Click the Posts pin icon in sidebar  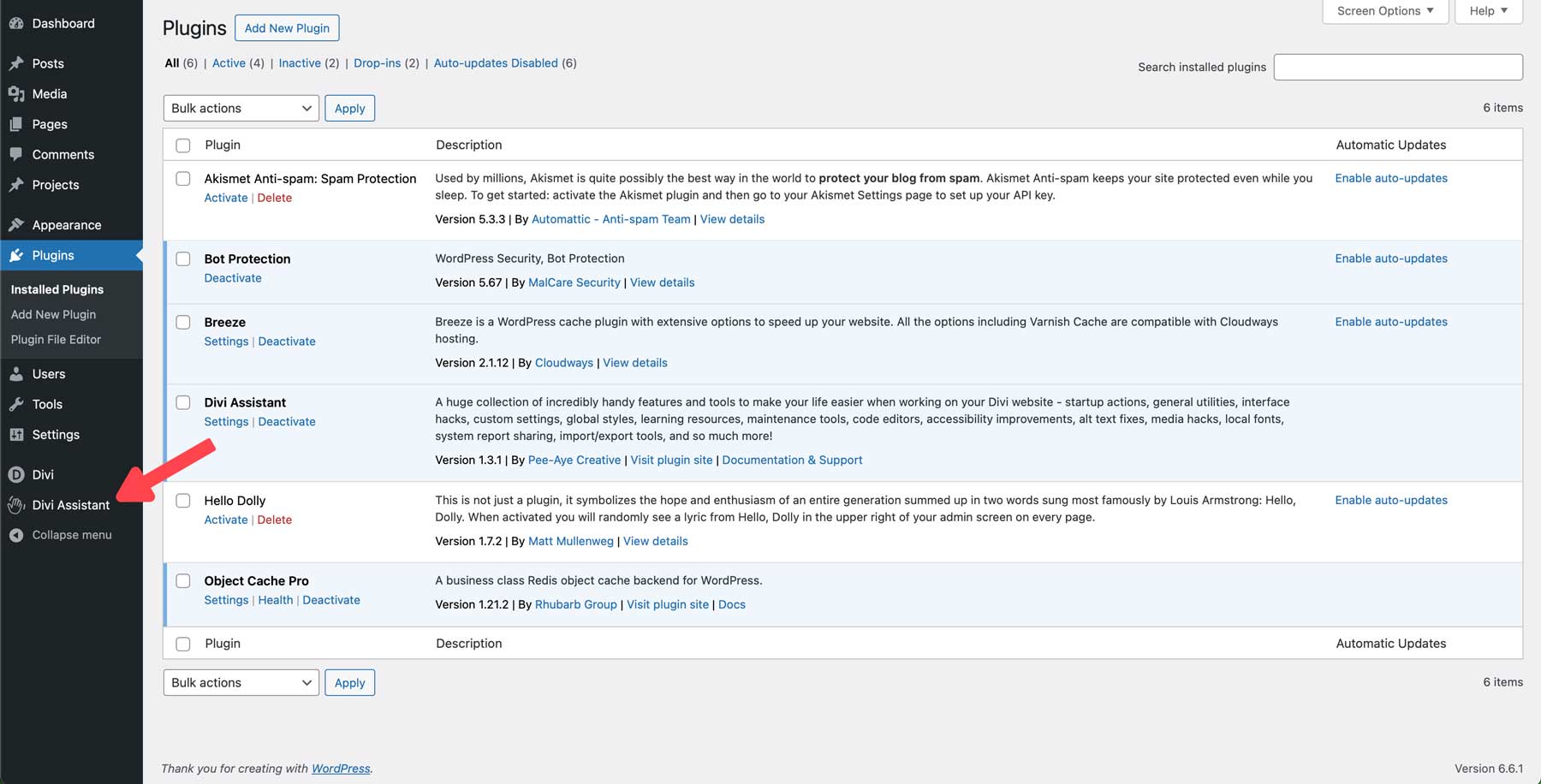17,62
